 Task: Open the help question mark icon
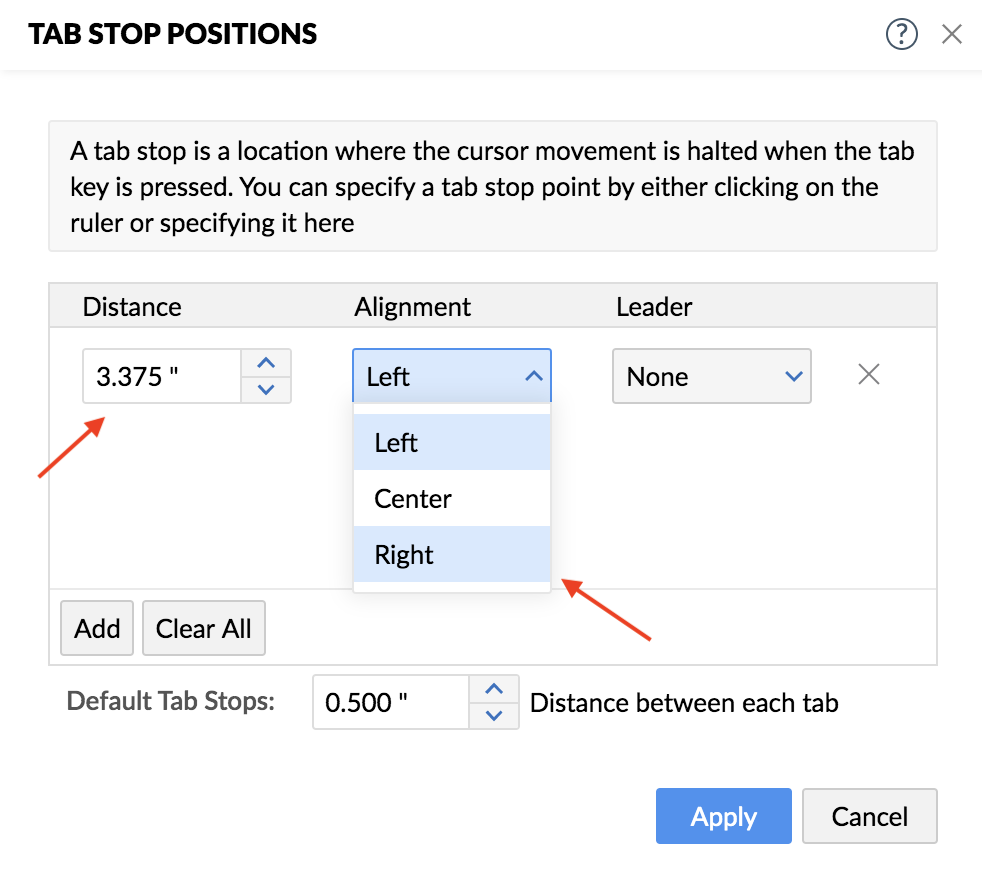click(901, 35)
